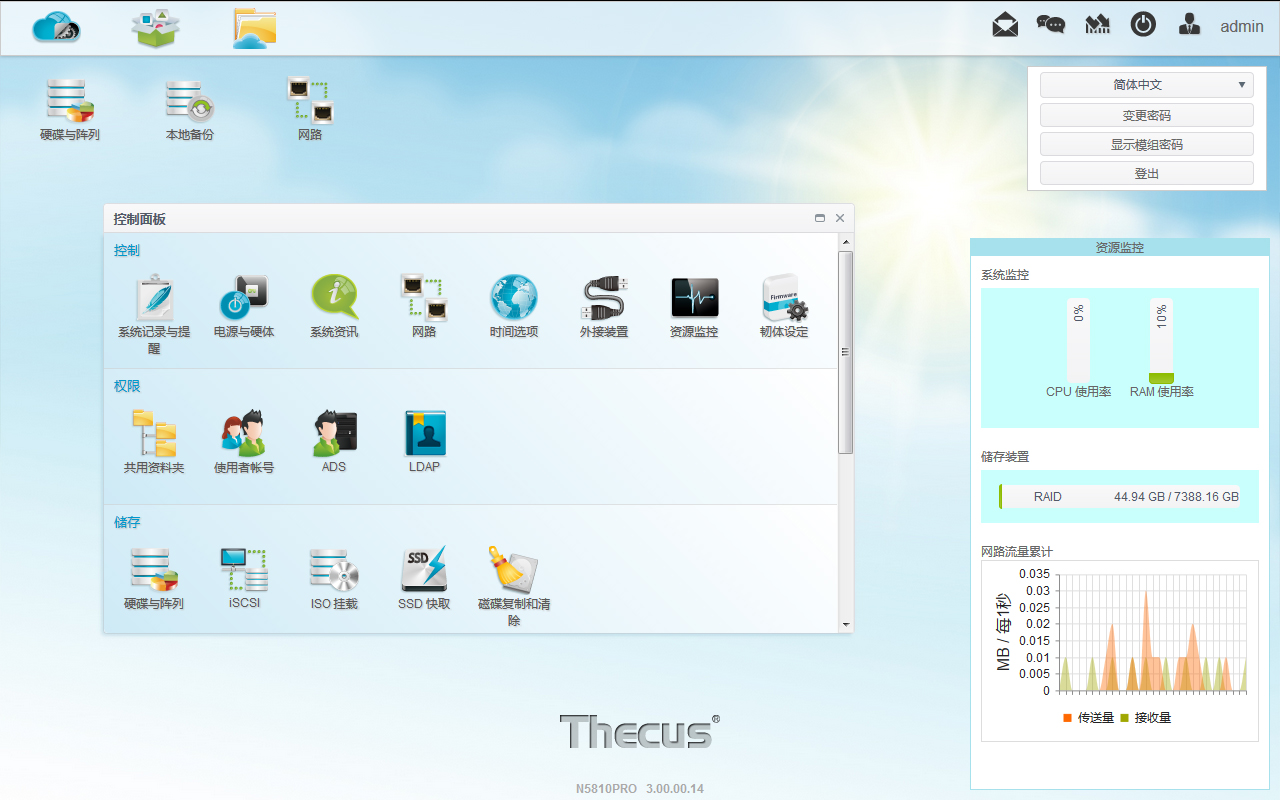Image resolution: width=1280 pixels, height=800 pixels.
Task: Open the mail notification icon in top bar
Action: click(1005, 25)
